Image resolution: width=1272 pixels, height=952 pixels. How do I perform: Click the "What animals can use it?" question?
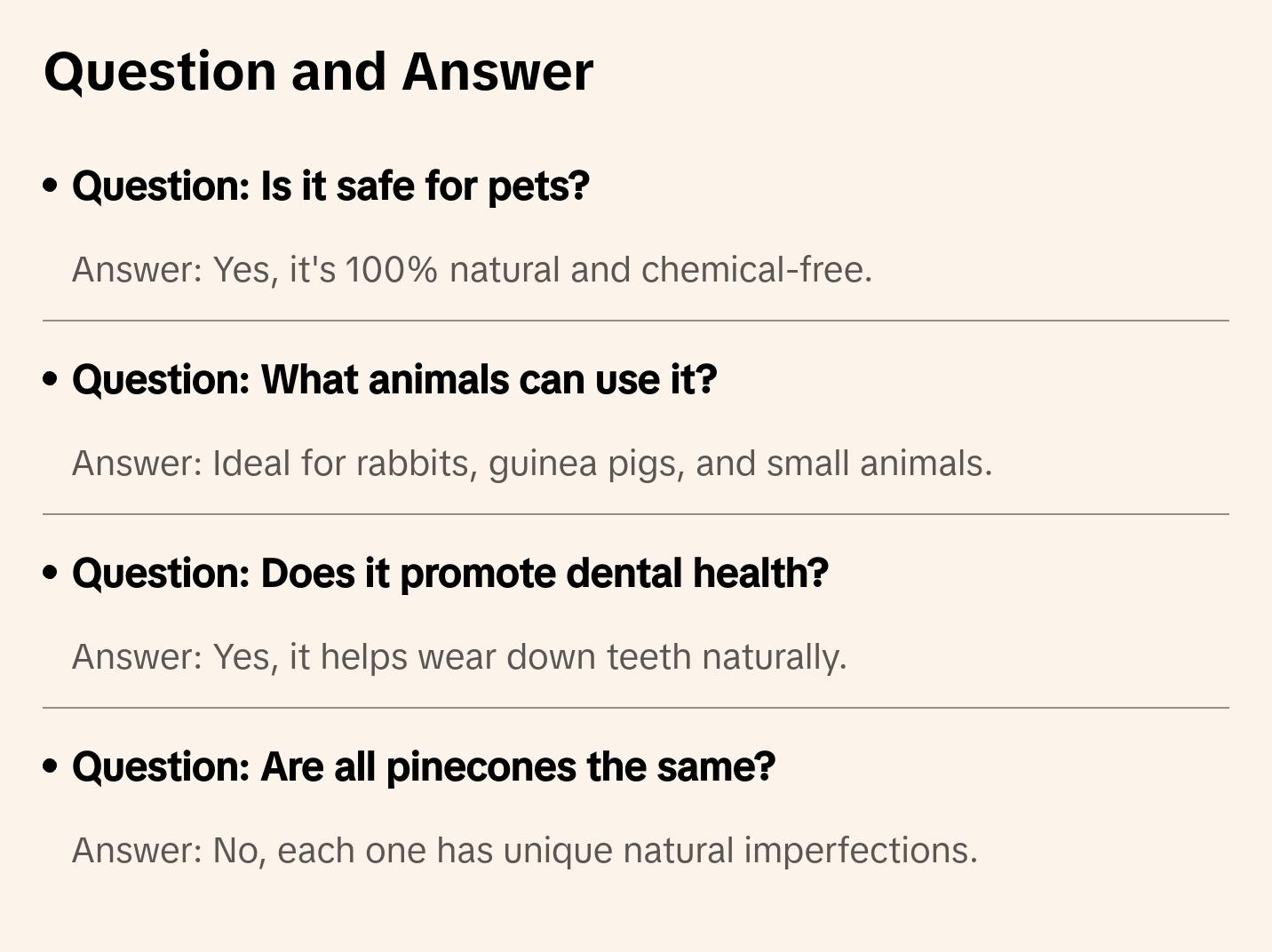(394, 380)
